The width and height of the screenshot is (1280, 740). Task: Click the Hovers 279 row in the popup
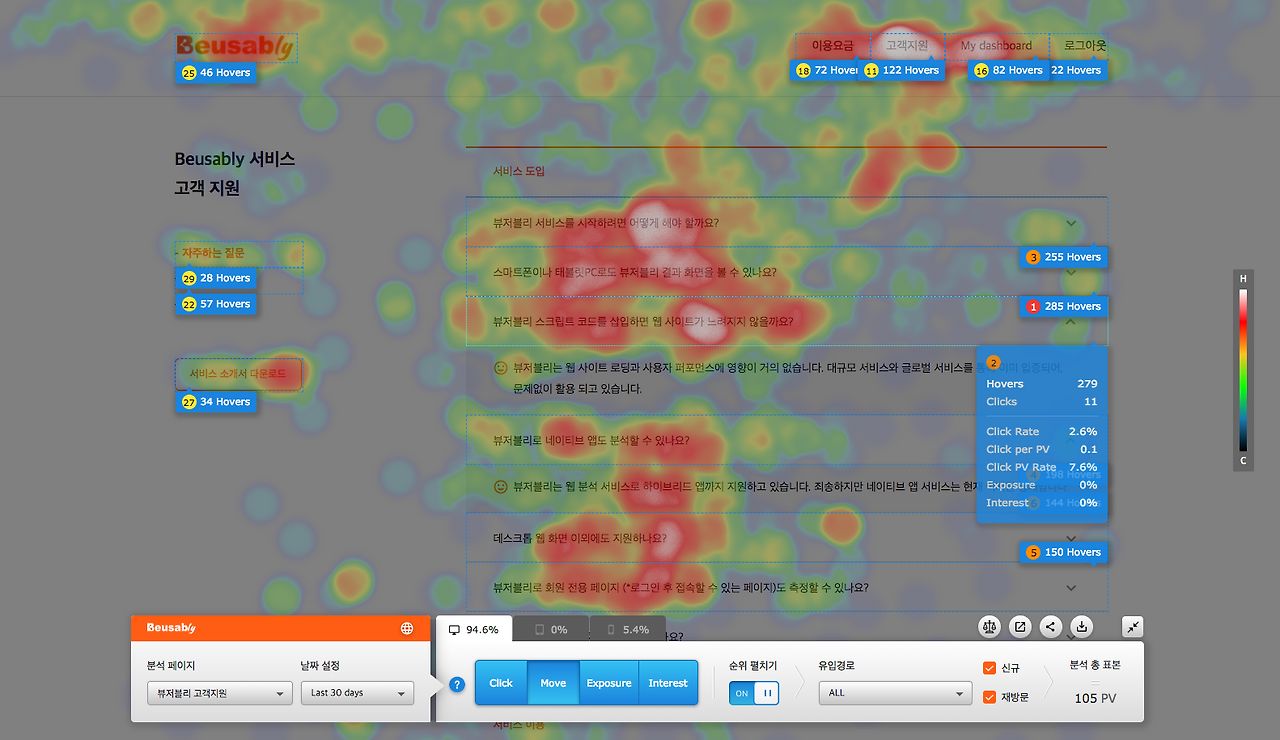[x=1042, y=384]
